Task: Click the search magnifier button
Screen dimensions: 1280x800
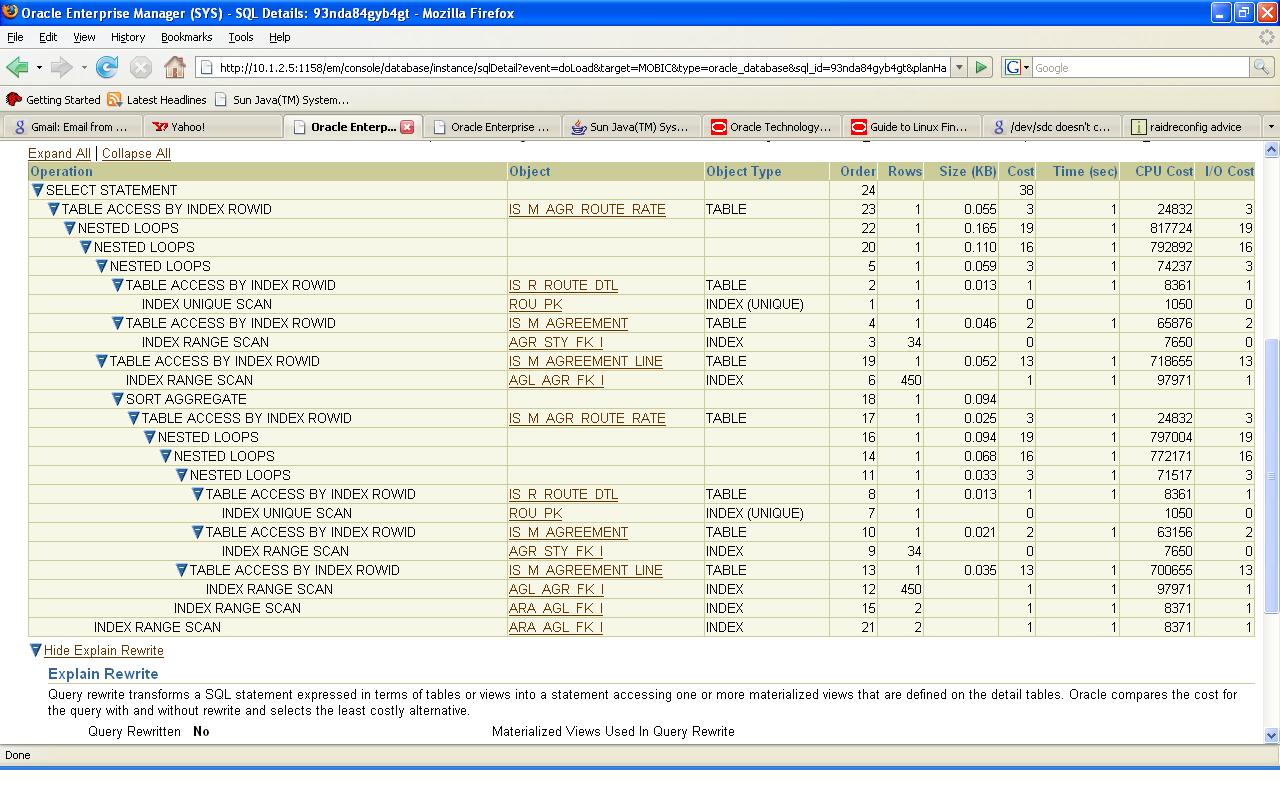Action: (1262, 67)
